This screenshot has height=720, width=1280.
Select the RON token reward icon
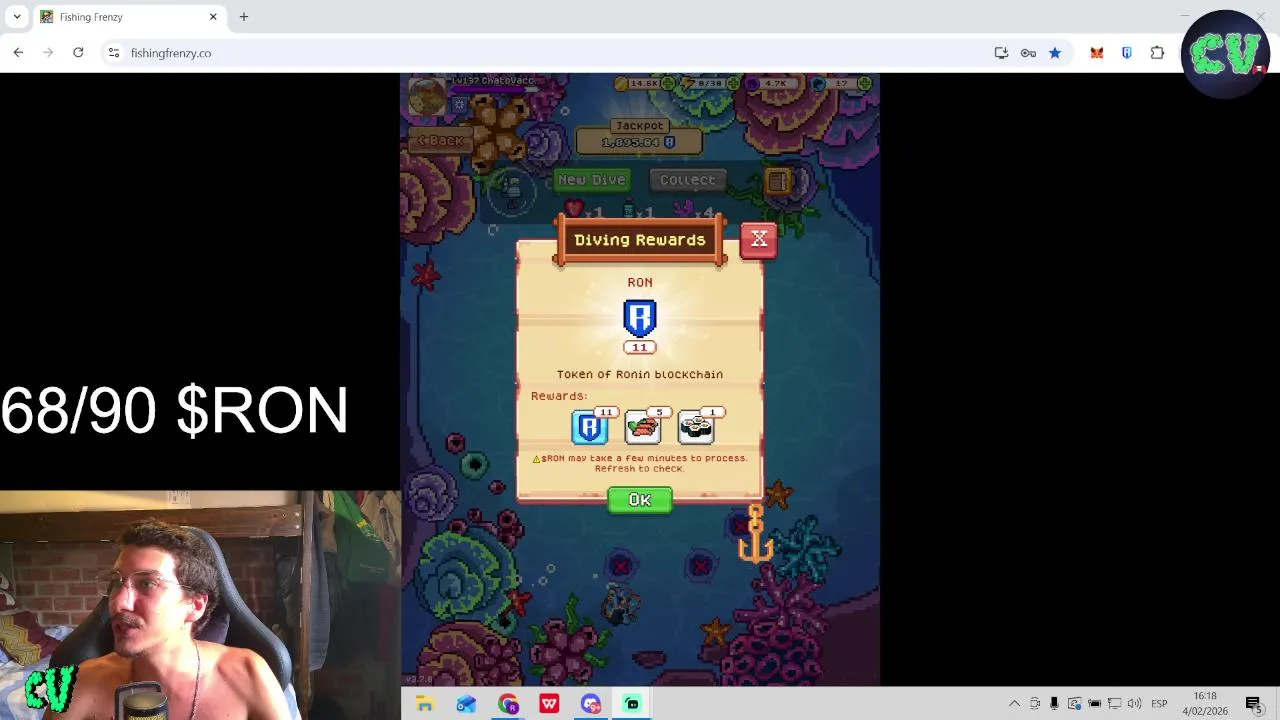point(589,427)
